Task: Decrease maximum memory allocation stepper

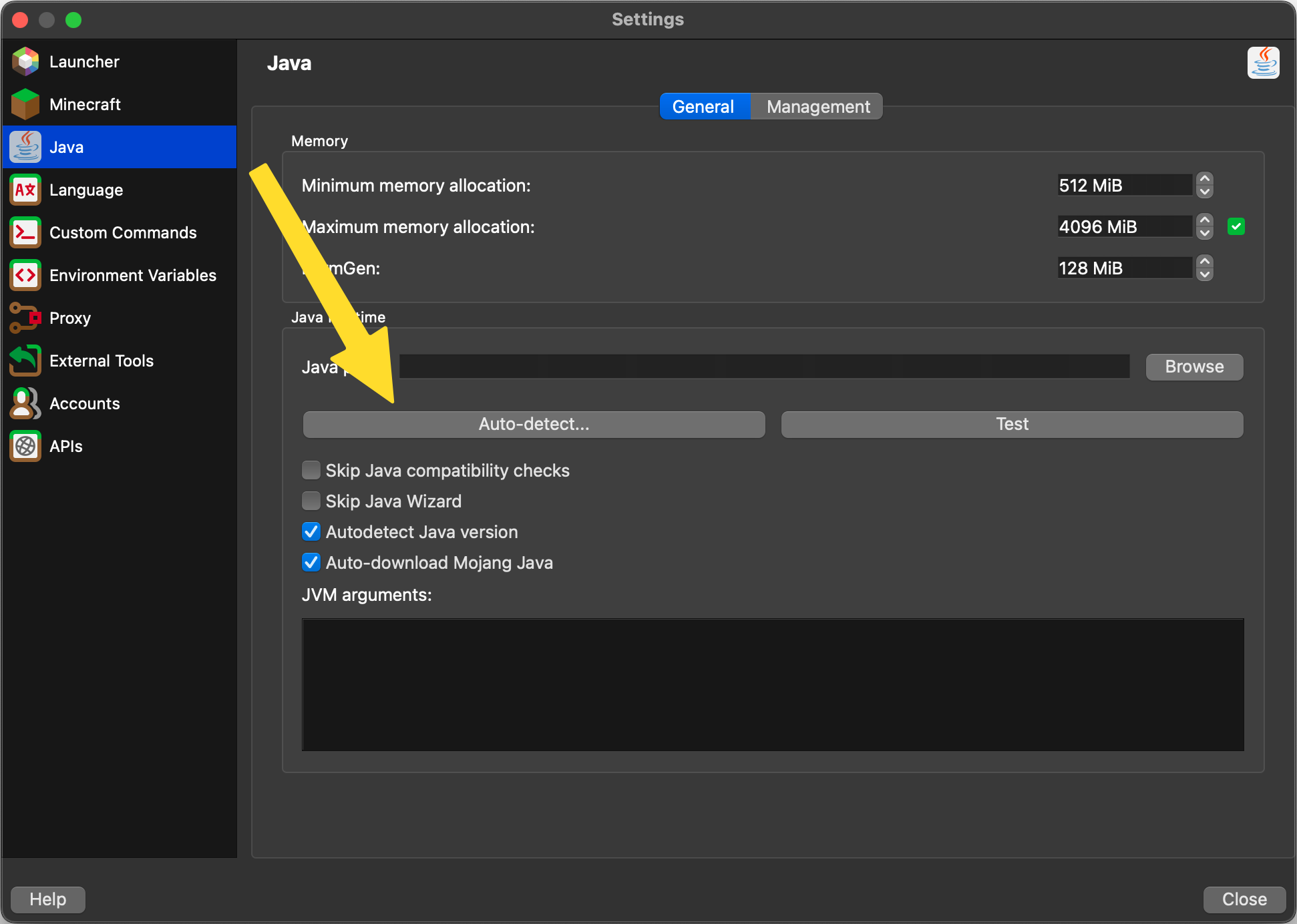Action: (x=1204, y=234)
